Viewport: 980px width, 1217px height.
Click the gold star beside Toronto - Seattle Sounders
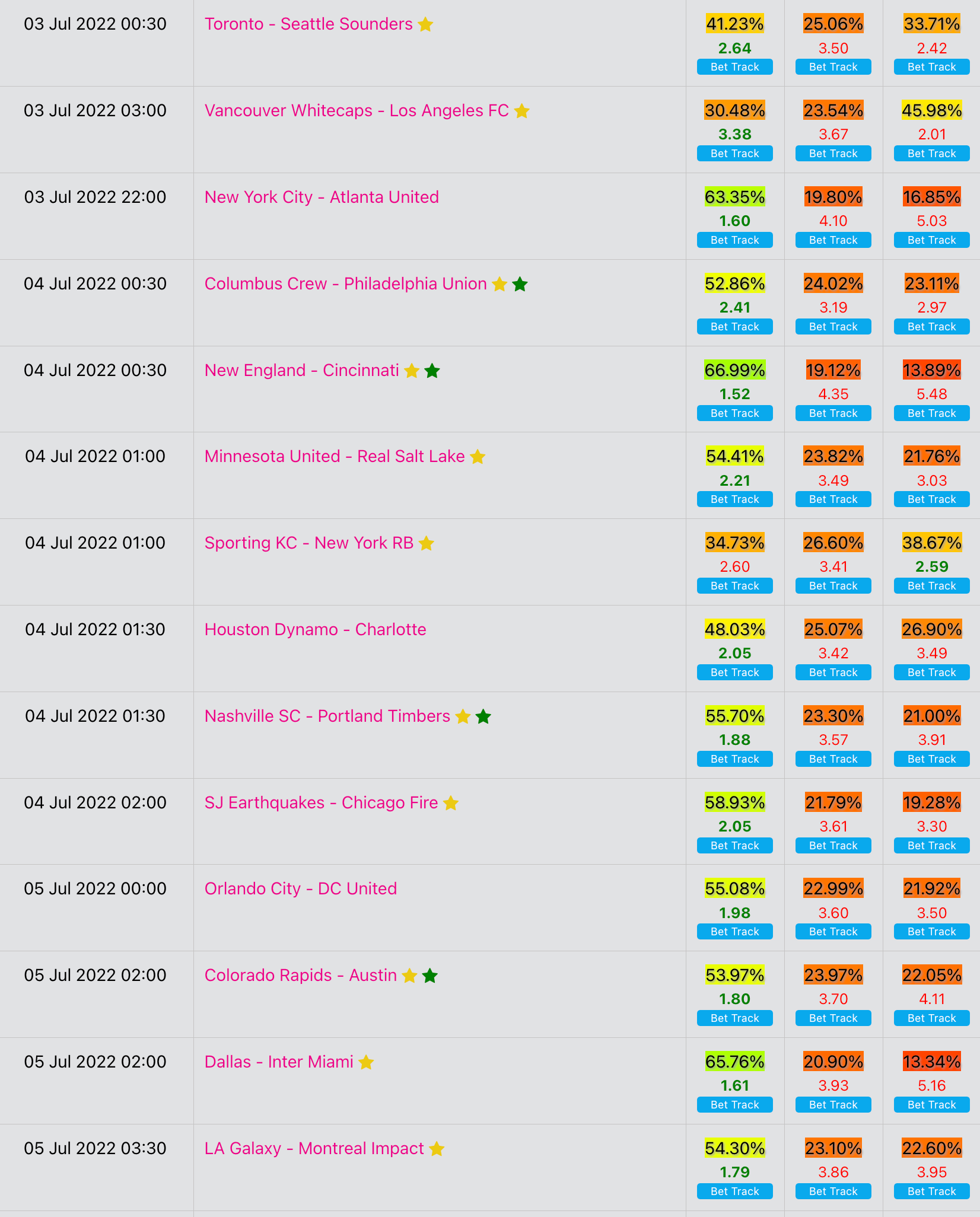click(425, 24)
